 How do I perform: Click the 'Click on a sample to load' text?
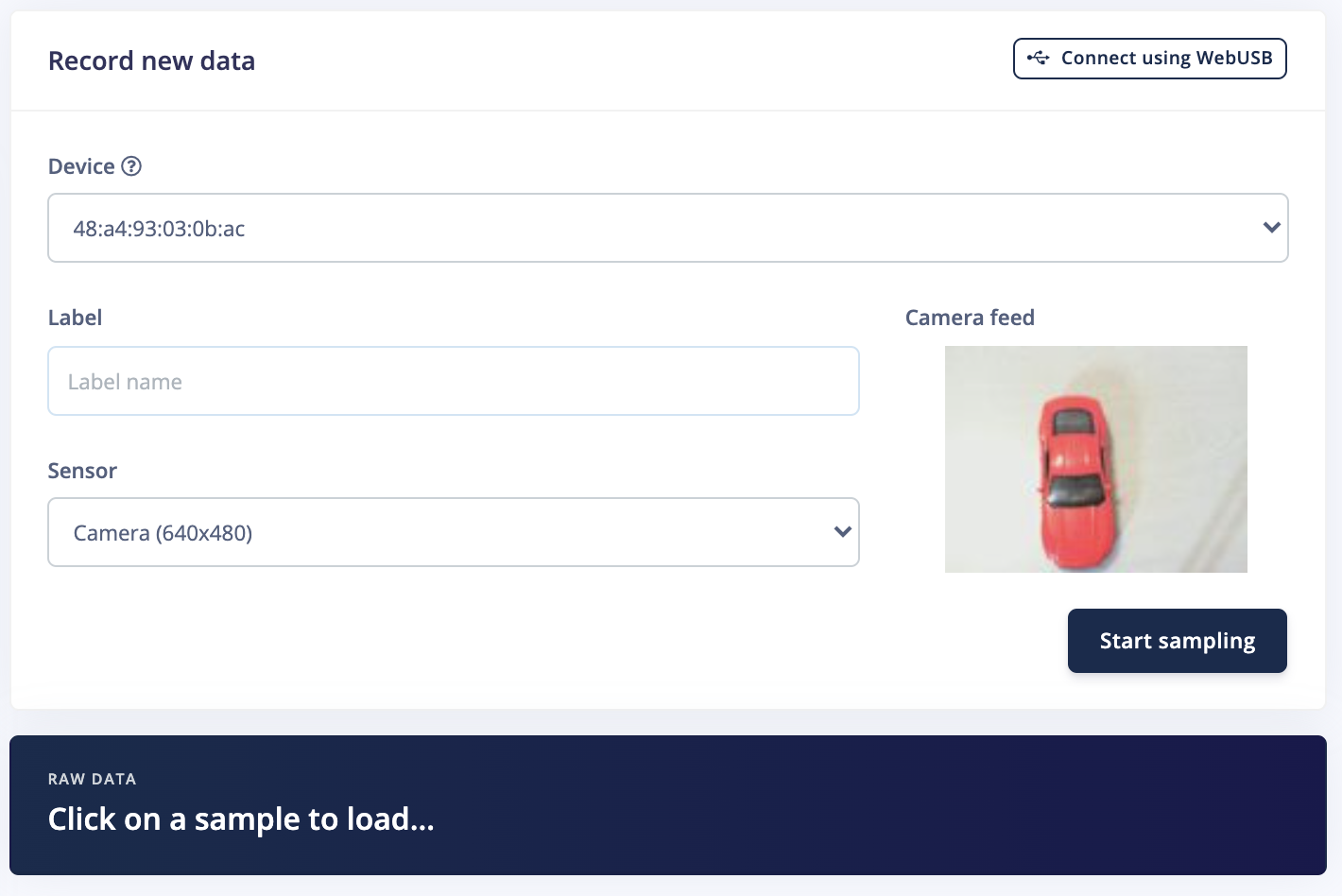coord(241,818)
